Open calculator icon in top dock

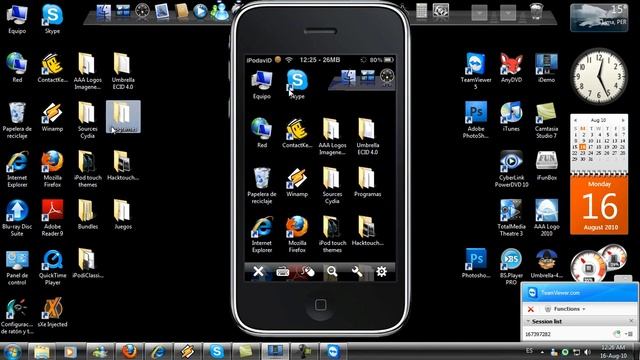421,11
